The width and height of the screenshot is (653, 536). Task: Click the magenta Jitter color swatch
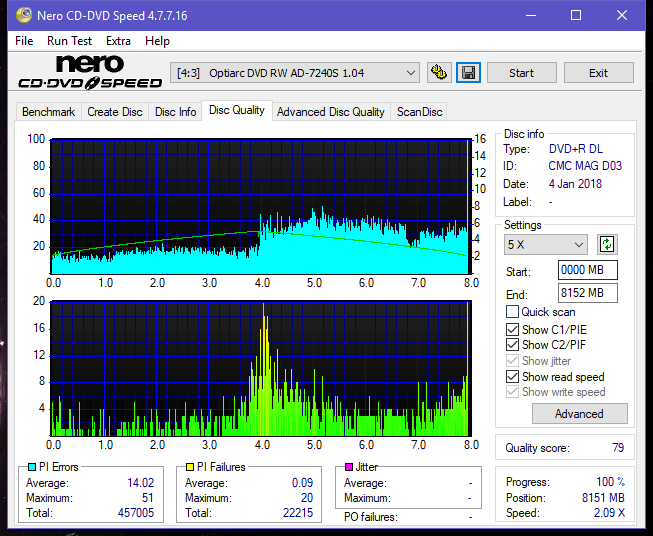(349, 467)
